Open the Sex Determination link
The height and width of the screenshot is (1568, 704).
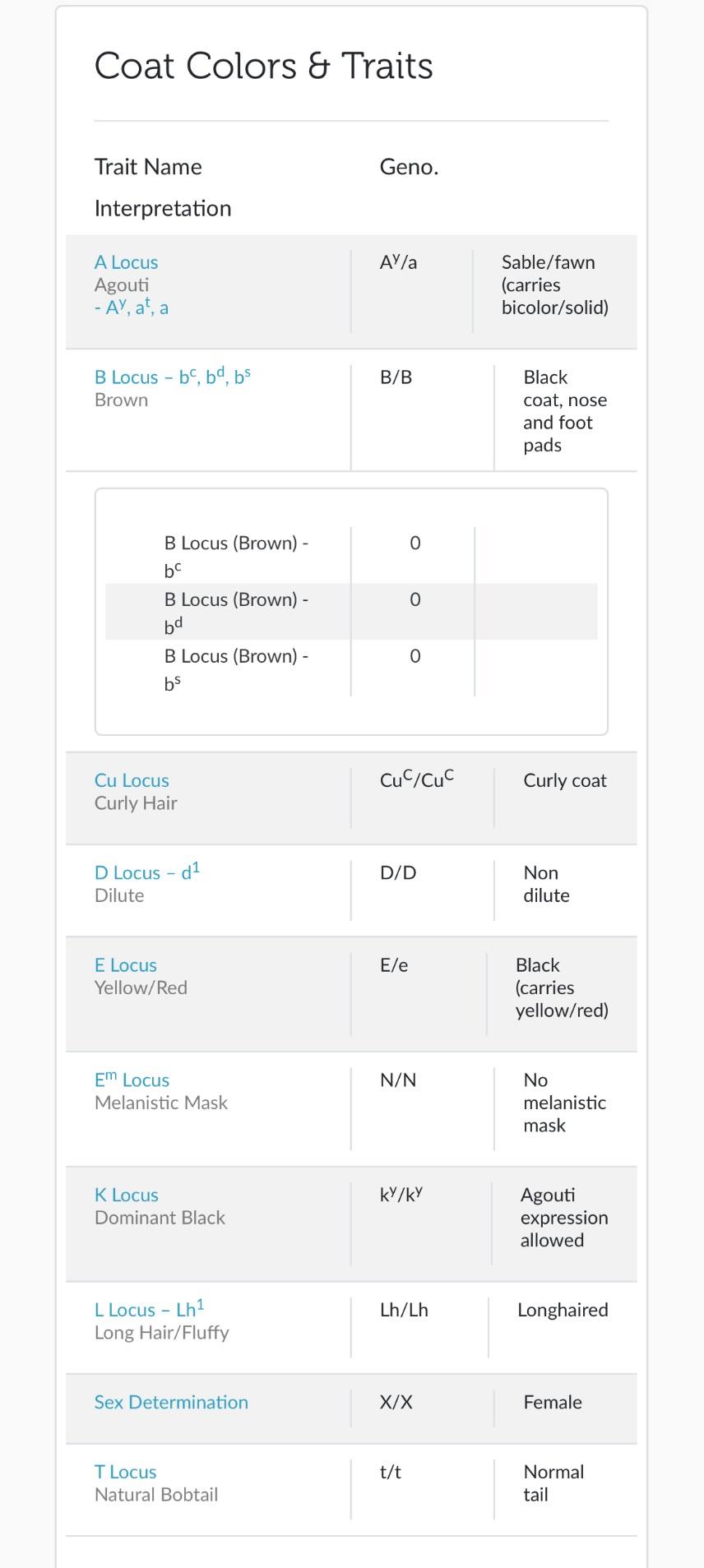tap(171, 1402)
